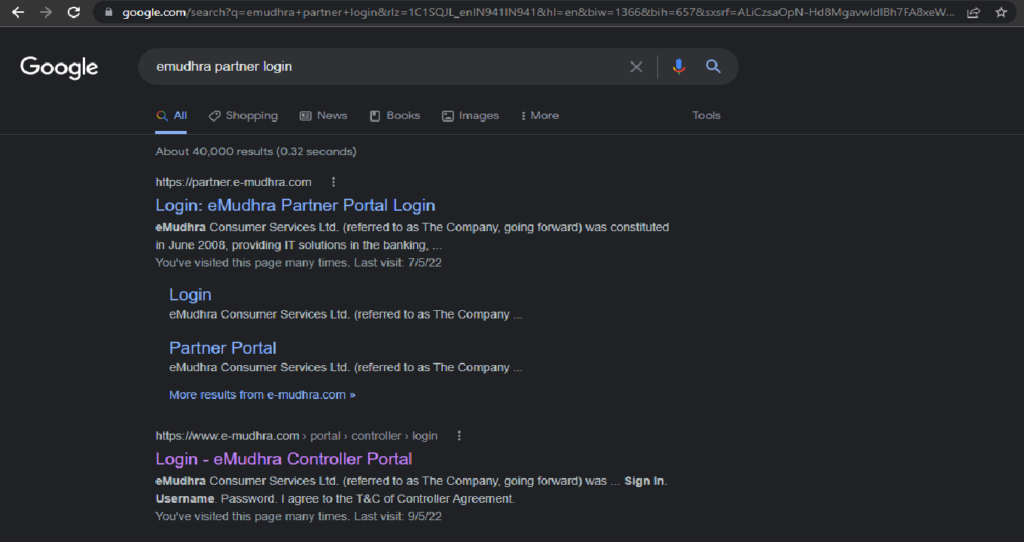Open Login - eMudhra Controller Portal result
Image resolution: width=1024 pixels, height=542 pixels.
pyautogui.click(x=283, y=459)
